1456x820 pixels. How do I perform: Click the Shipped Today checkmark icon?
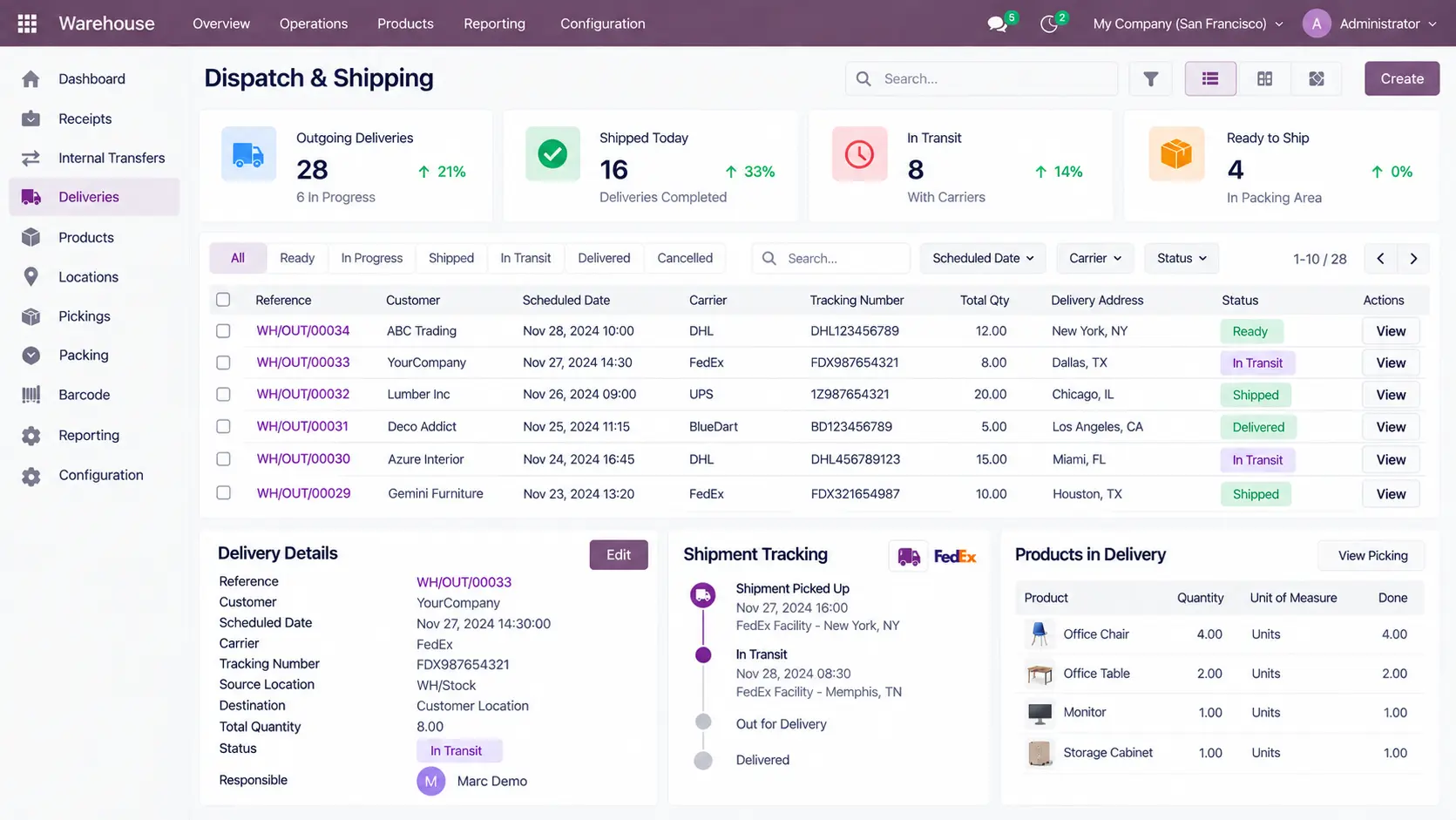[552, 154]
